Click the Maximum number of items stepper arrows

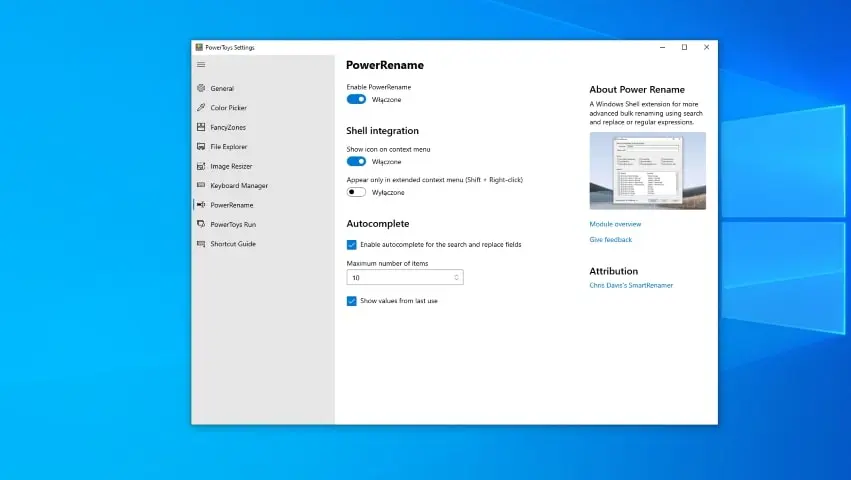pyautogui.click(x=457, y=277)
